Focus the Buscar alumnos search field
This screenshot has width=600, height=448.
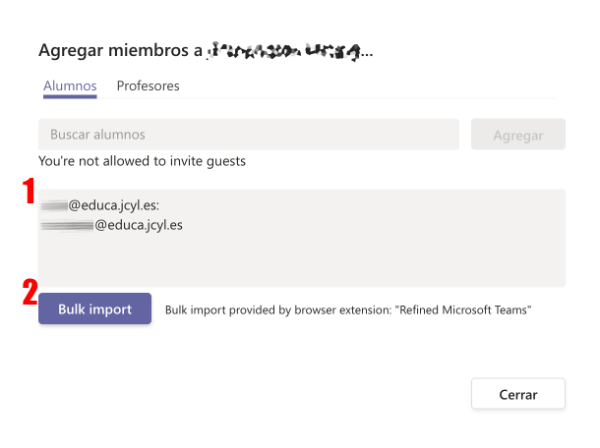click(x=249, y=134)
